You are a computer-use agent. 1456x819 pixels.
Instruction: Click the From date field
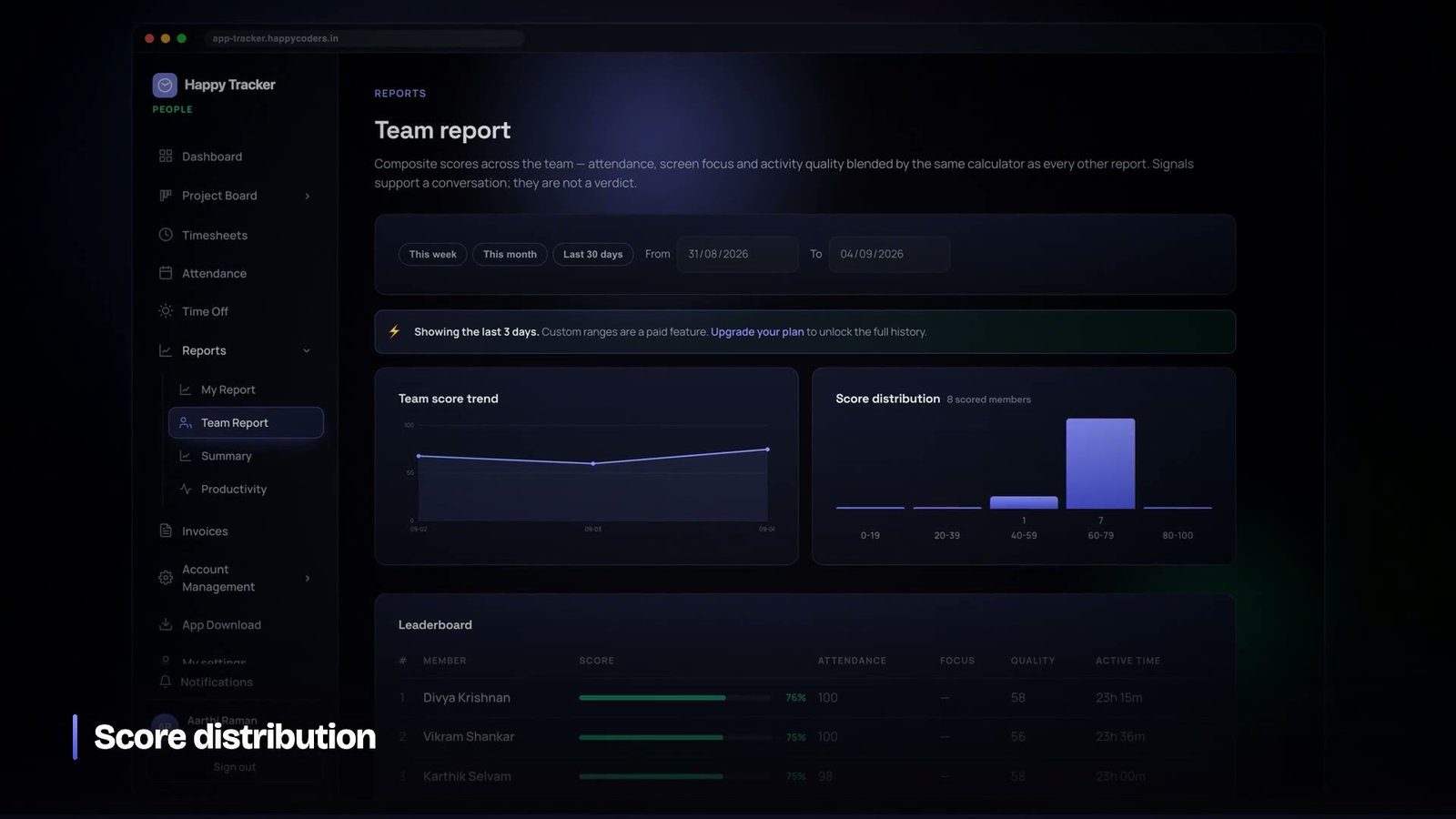(737, 254)
